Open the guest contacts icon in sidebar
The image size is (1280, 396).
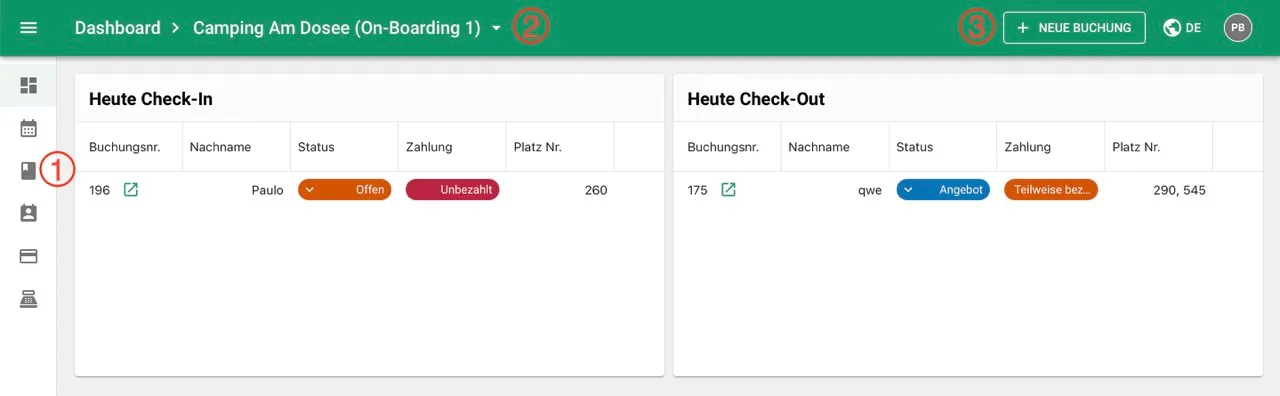[x=29, y=213]
